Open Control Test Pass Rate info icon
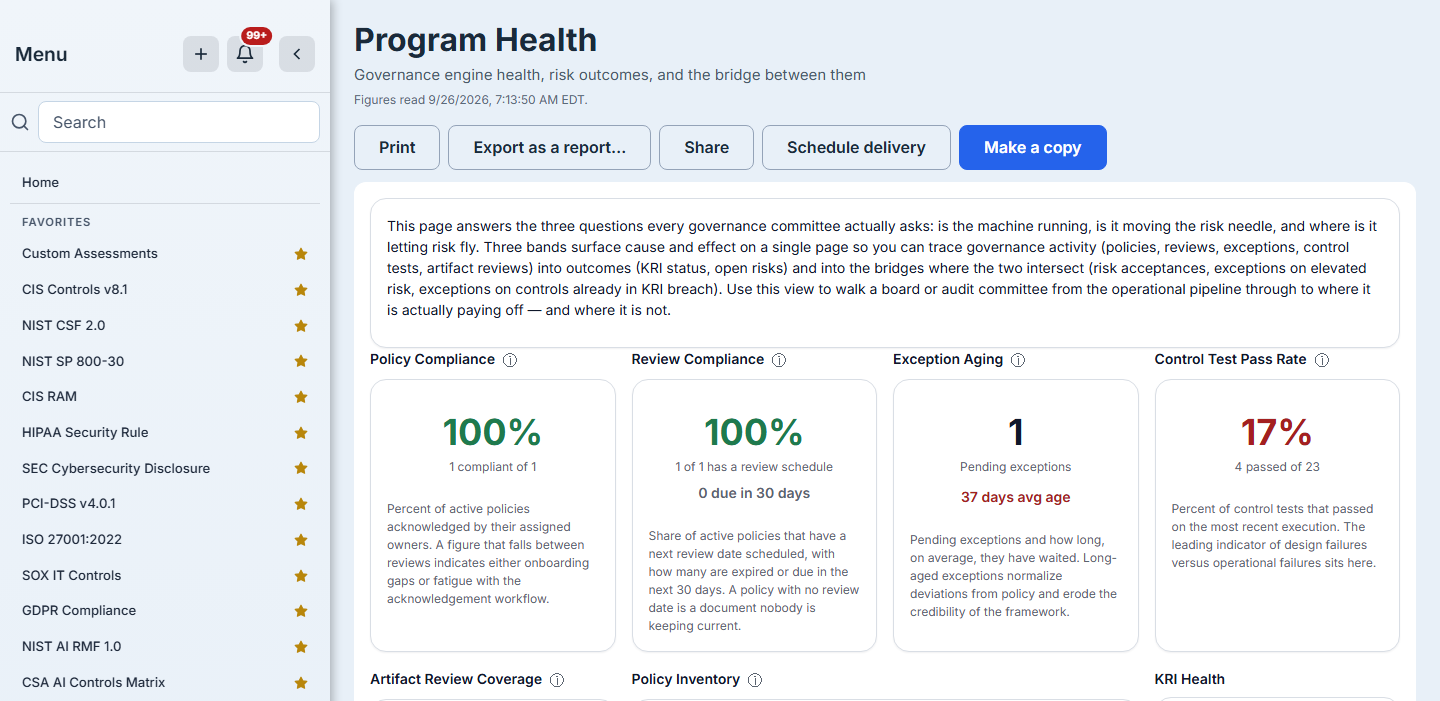 tap(1322, 360)
